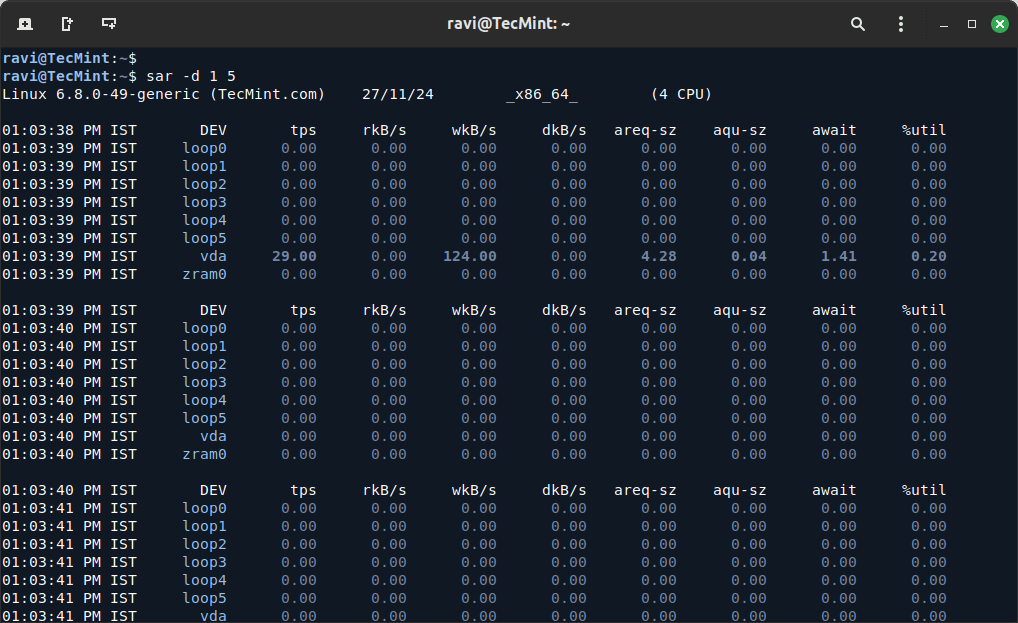Viewport: 1018px width, 623px height.
Task: Click the first %util column header
Action: pos(923,130)
